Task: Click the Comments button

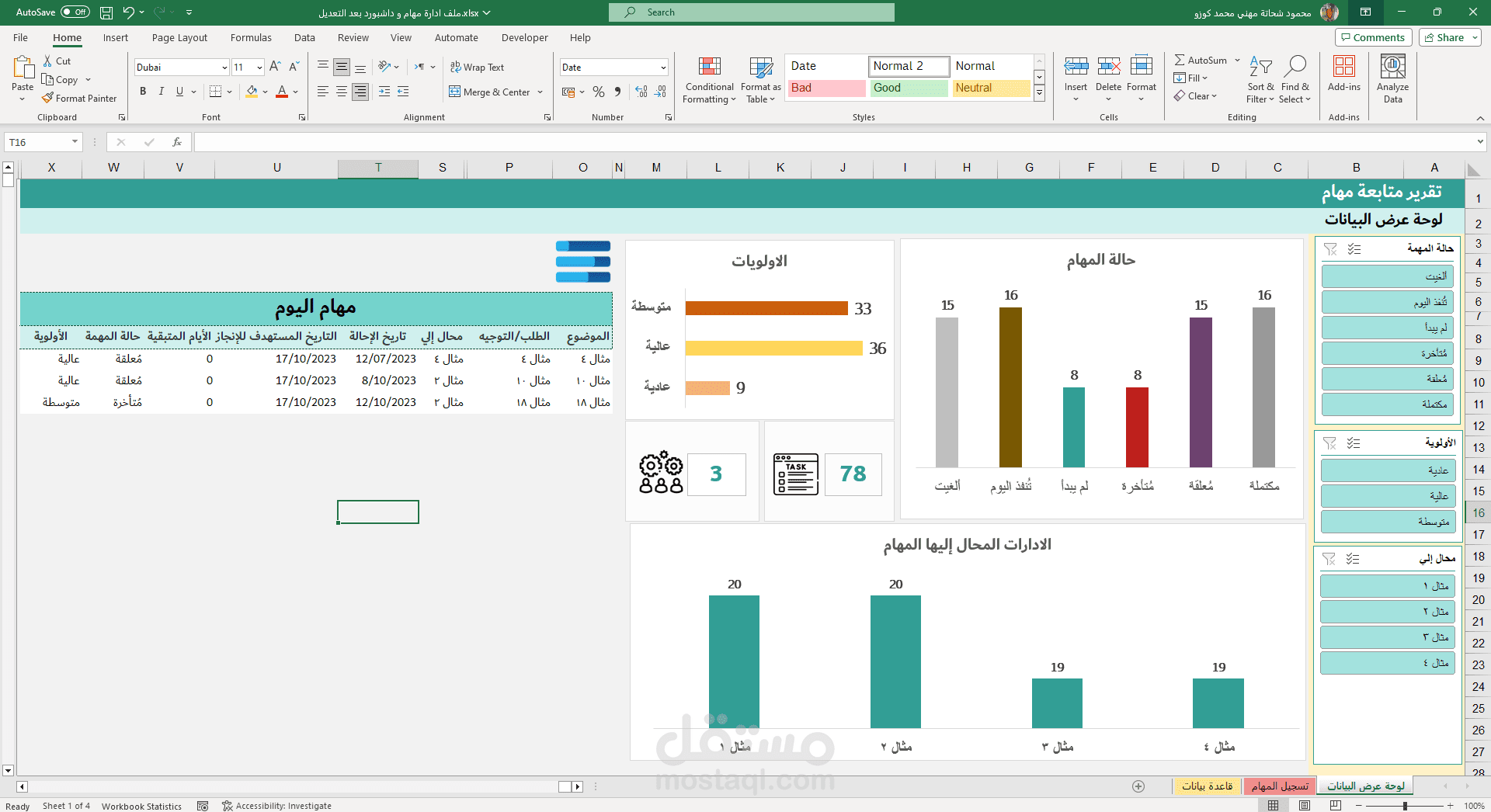Action: 1373,37
